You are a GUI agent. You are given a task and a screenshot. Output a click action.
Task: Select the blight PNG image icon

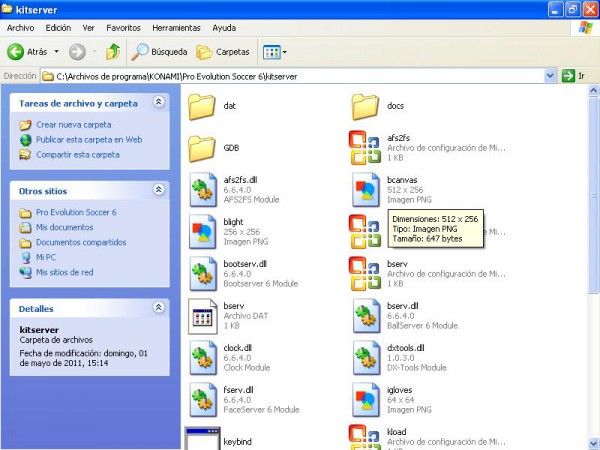[x=203, y=232]
